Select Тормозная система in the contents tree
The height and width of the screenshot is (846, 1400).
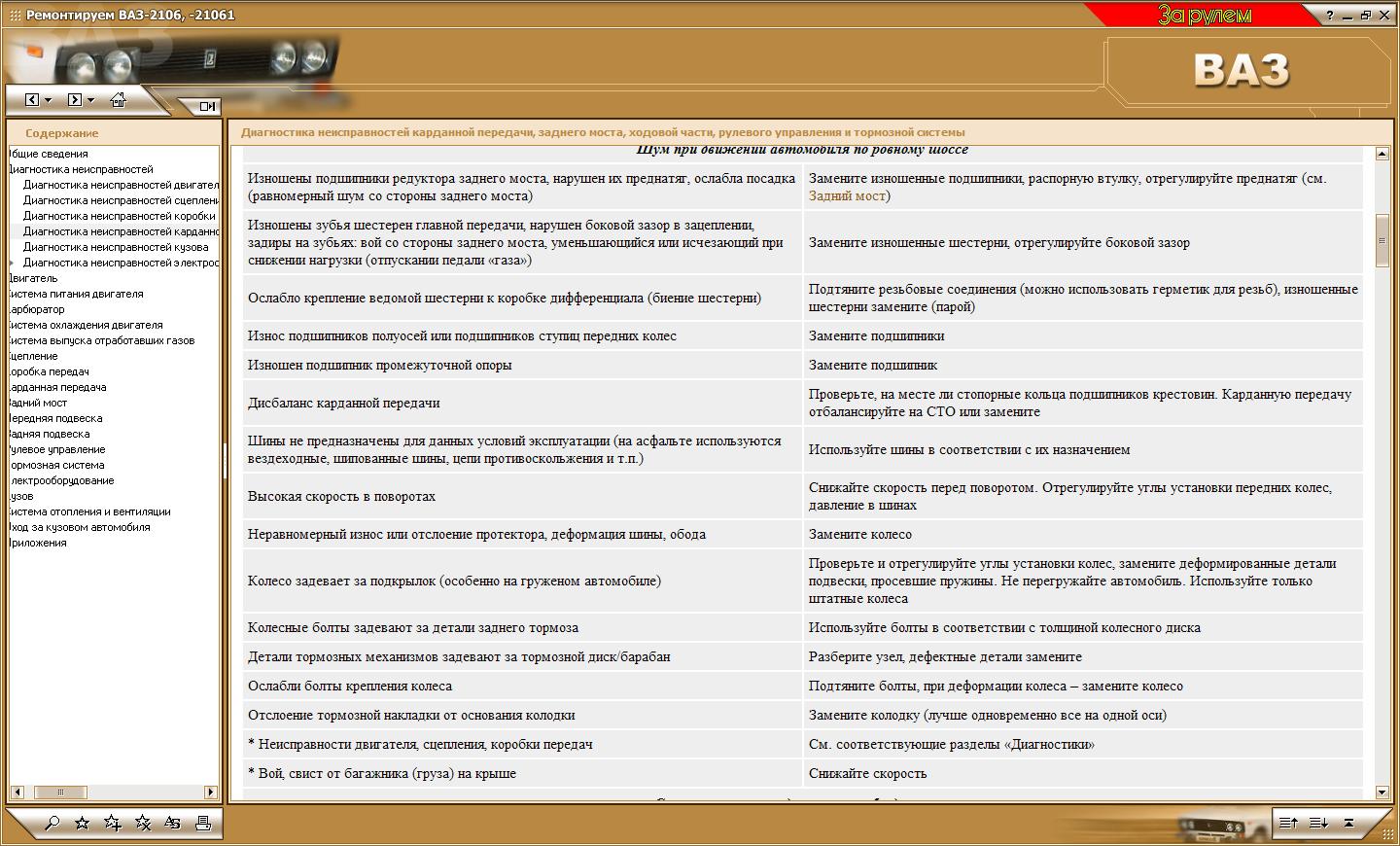point(56,465)
